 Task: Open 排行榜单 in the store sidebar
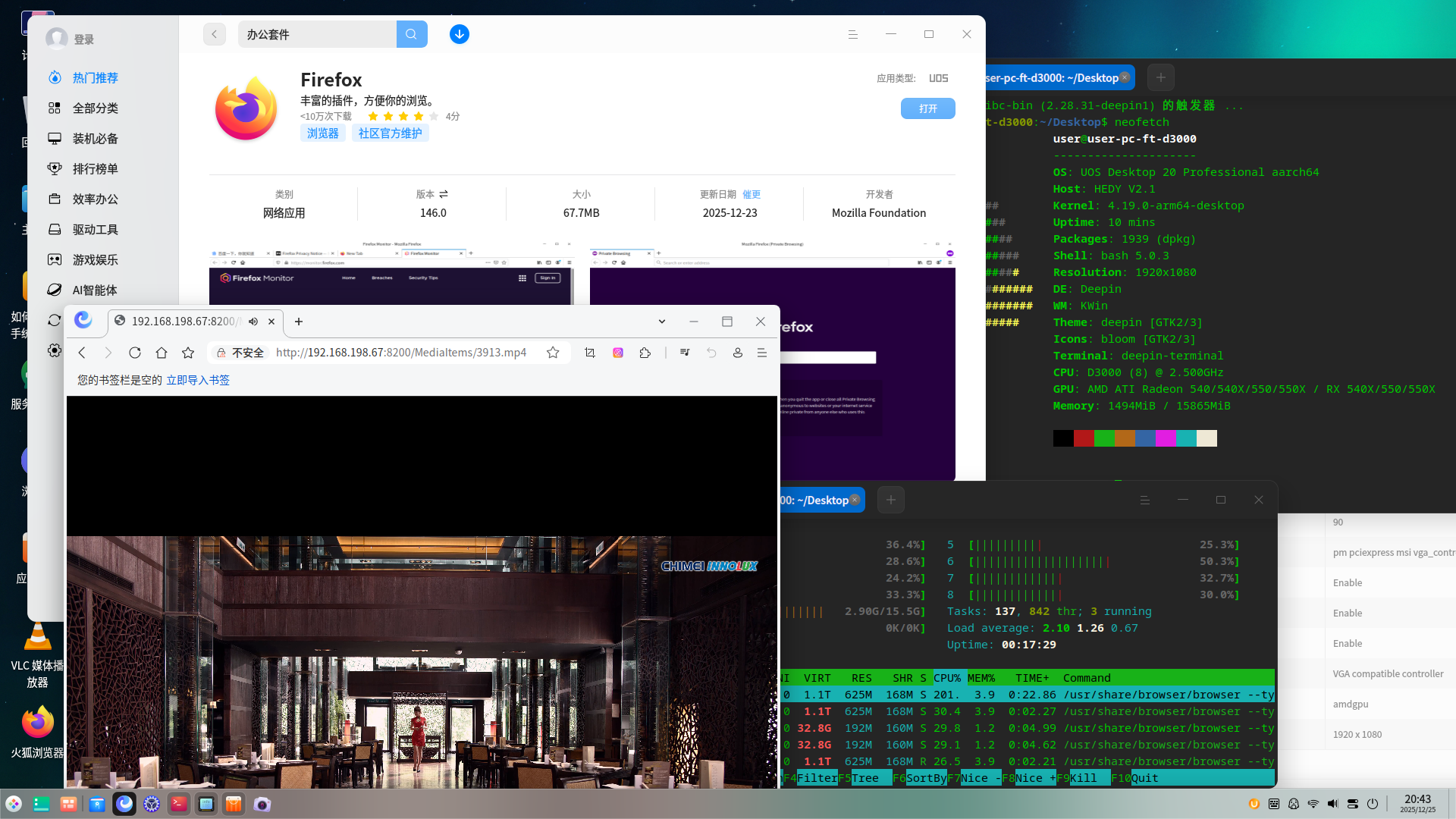95,169
